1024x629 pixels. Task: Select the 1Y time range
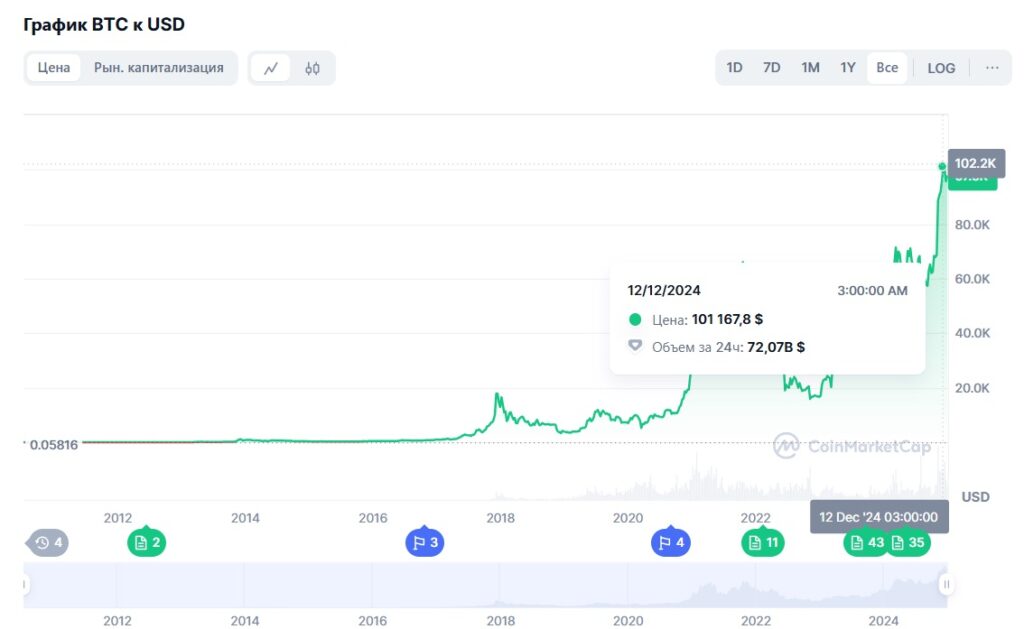(x=848, y=68)
